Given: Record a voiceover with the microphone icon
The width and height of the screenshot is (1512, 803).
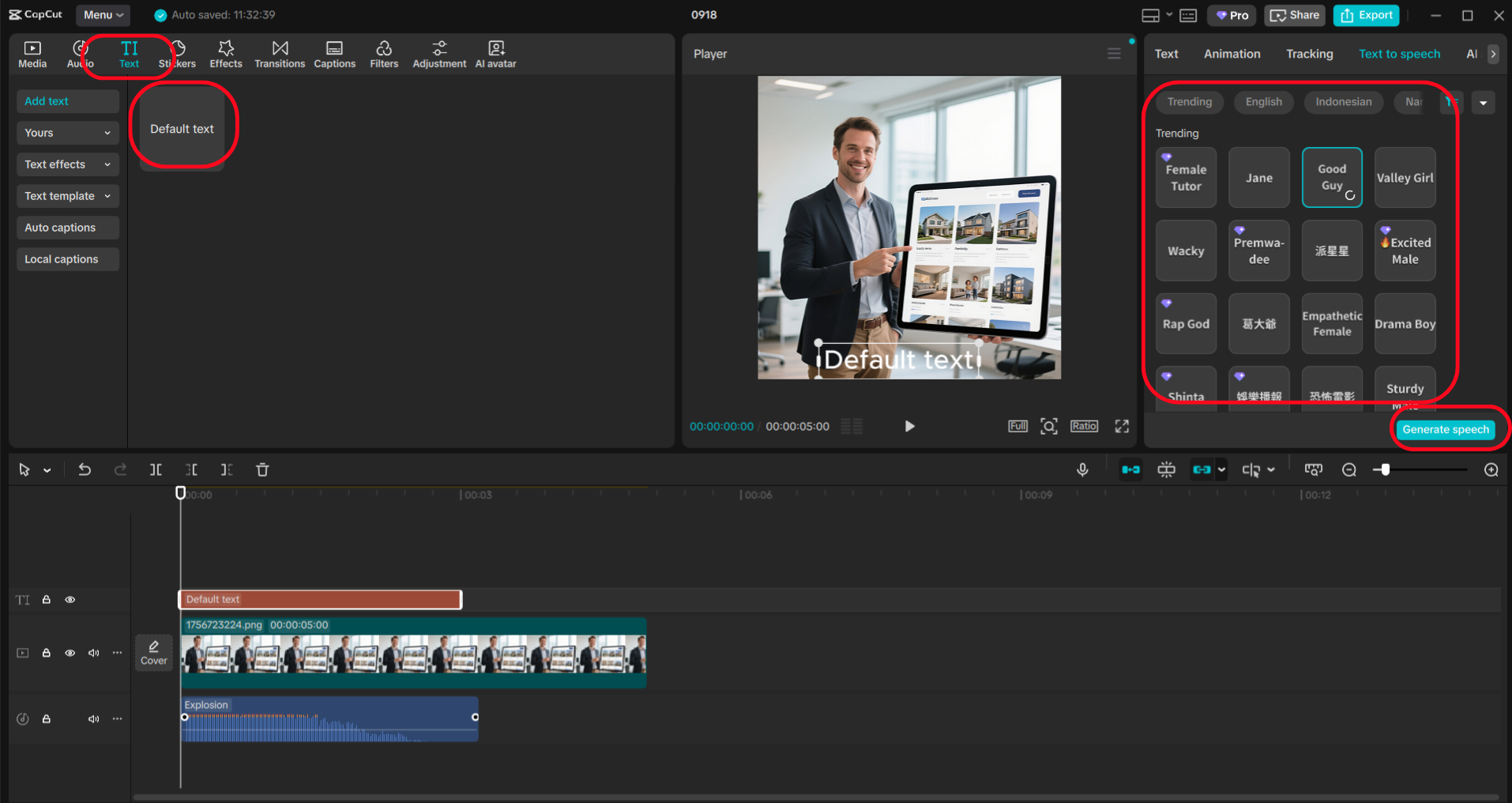Looking at the screenshot, I should pos(1082,469).
